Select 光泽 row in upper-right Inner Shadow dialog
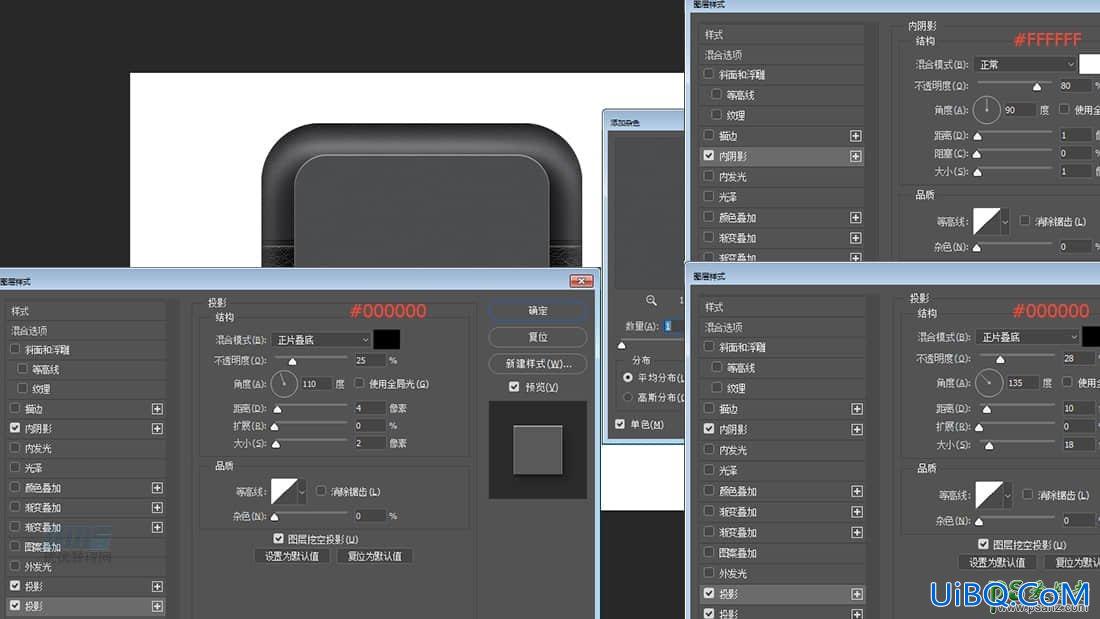 (782, 197)
